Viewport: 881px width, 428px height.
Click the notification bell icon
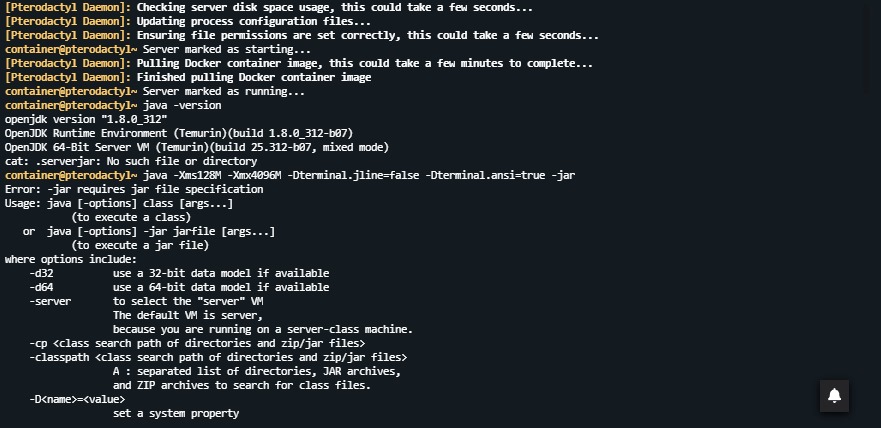point(834,395)
